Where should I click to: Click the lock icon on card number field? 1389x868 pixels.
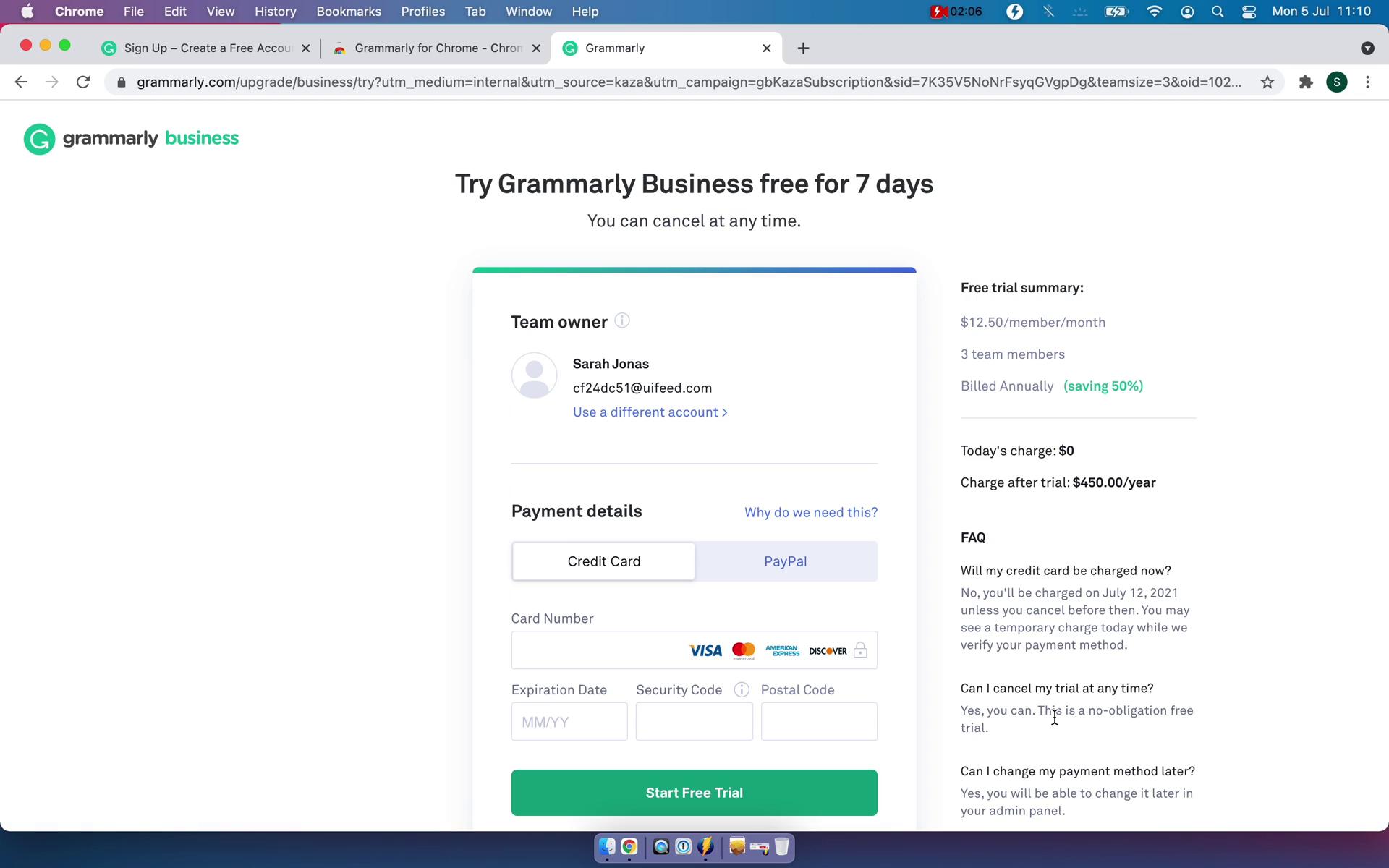860,650
